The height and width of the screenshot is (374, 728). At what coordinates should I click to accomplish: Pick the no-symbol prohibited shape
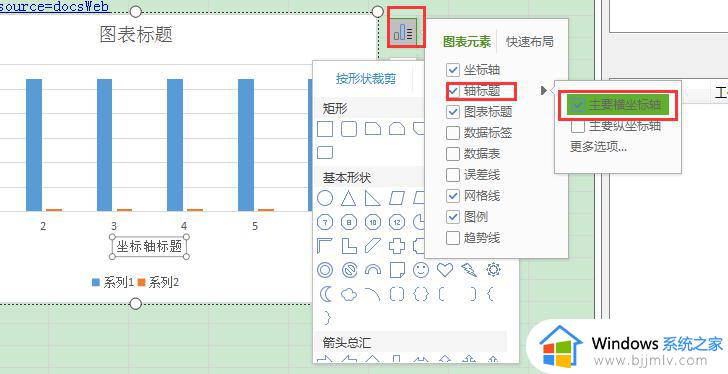pos(349,270)
